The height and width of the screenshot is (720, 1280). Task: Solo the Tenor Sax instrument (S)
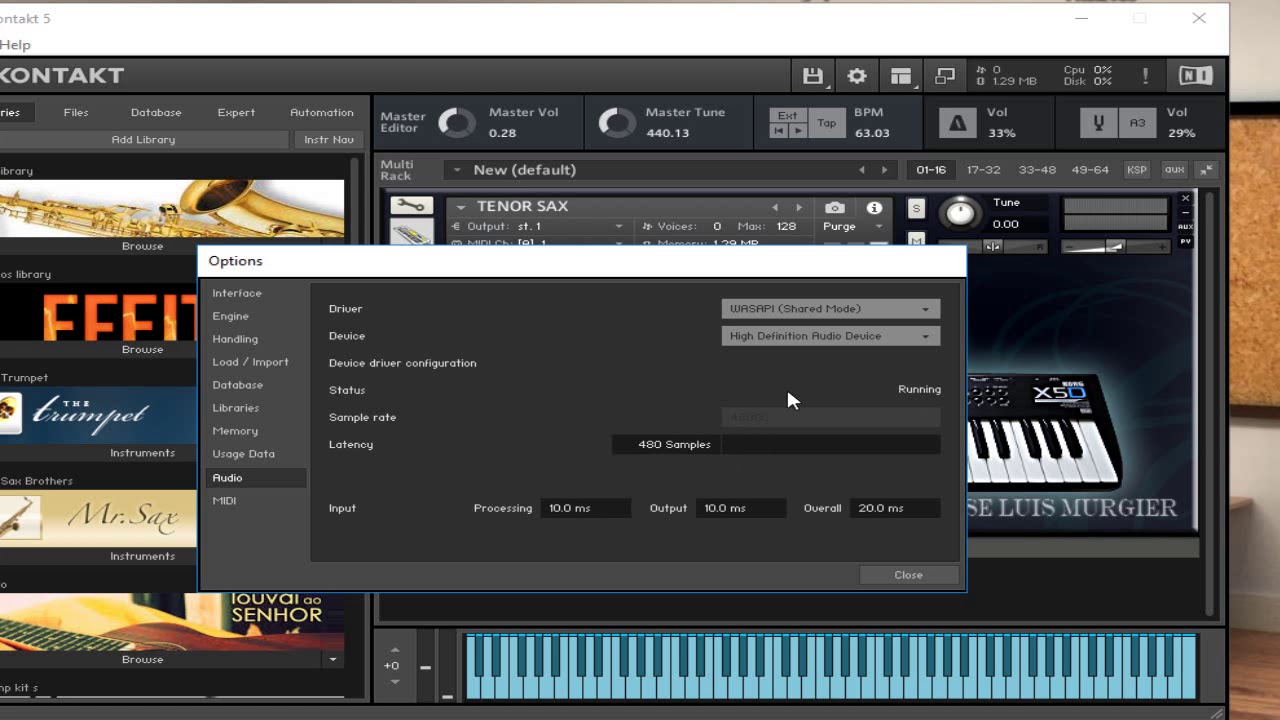(x=916, y=208)
